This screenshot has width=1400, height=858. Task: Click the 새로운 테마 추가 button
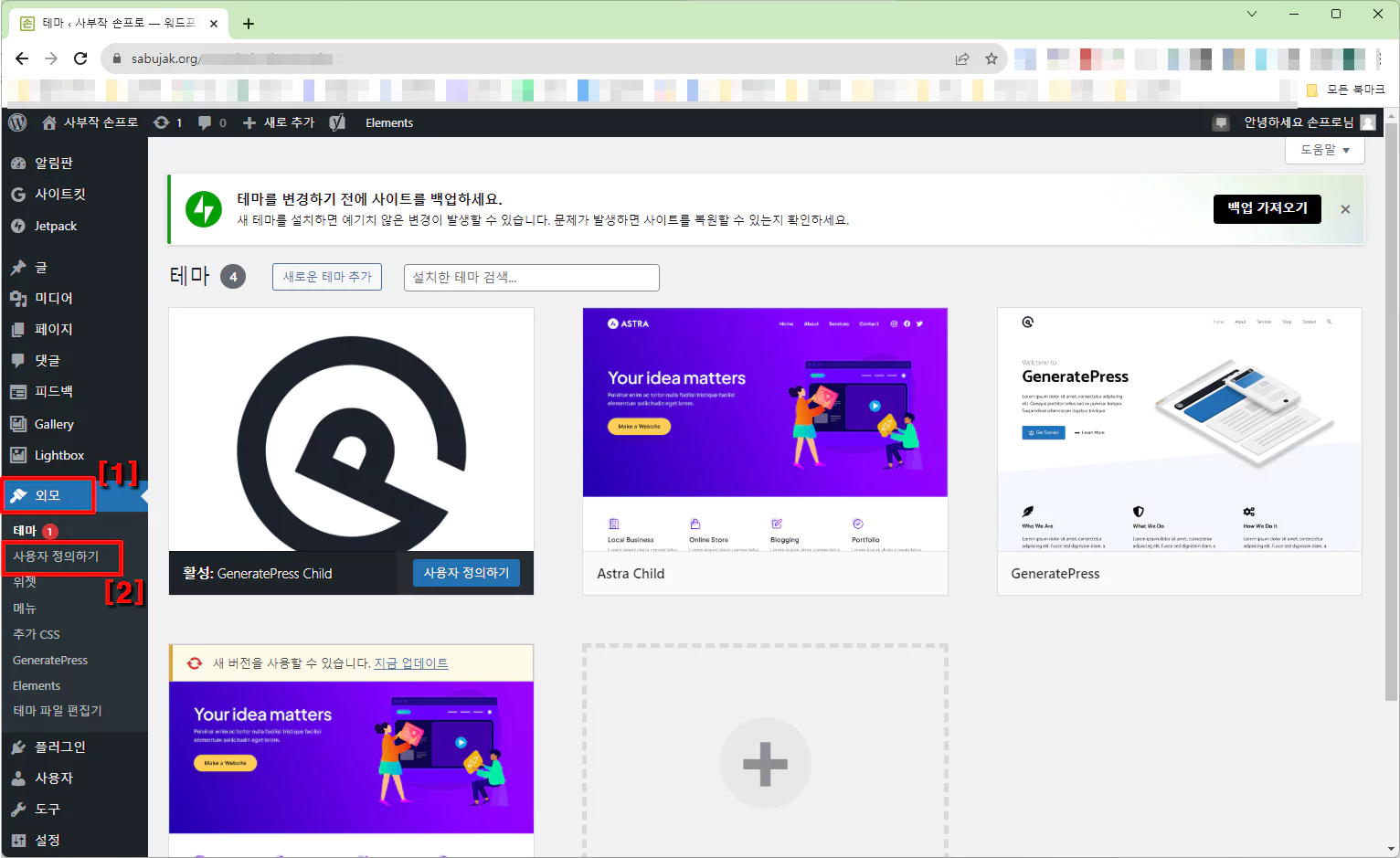[x=327, y=277]
